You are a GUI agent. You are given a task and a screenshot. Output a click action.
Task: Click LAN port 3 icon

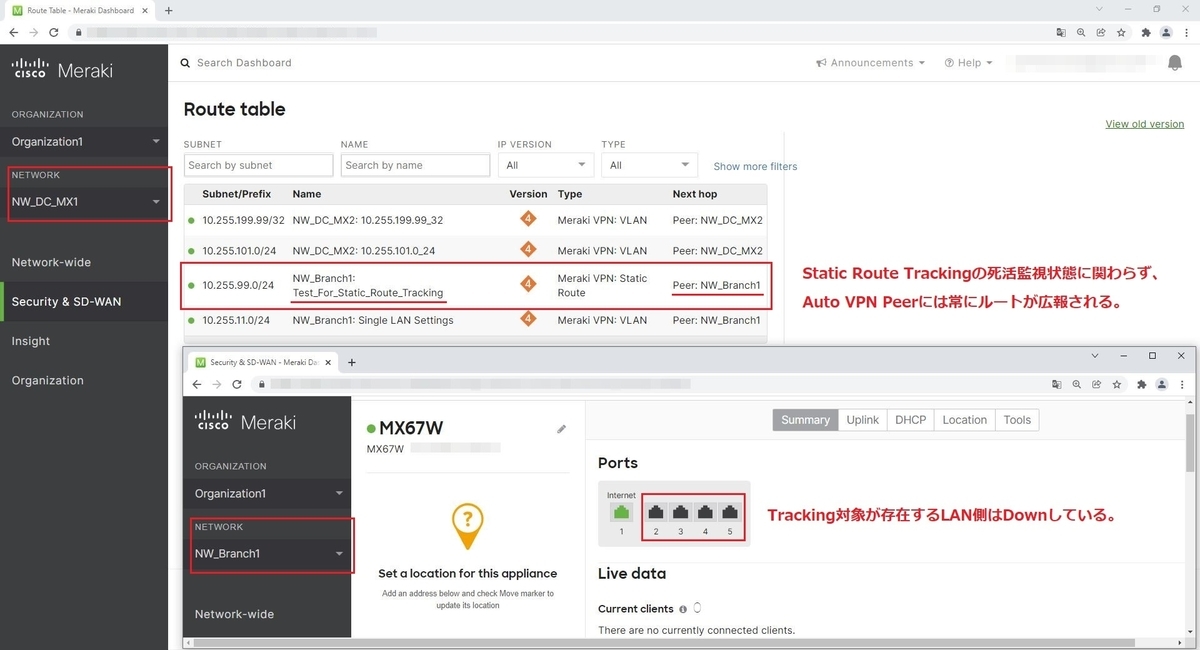681,511
